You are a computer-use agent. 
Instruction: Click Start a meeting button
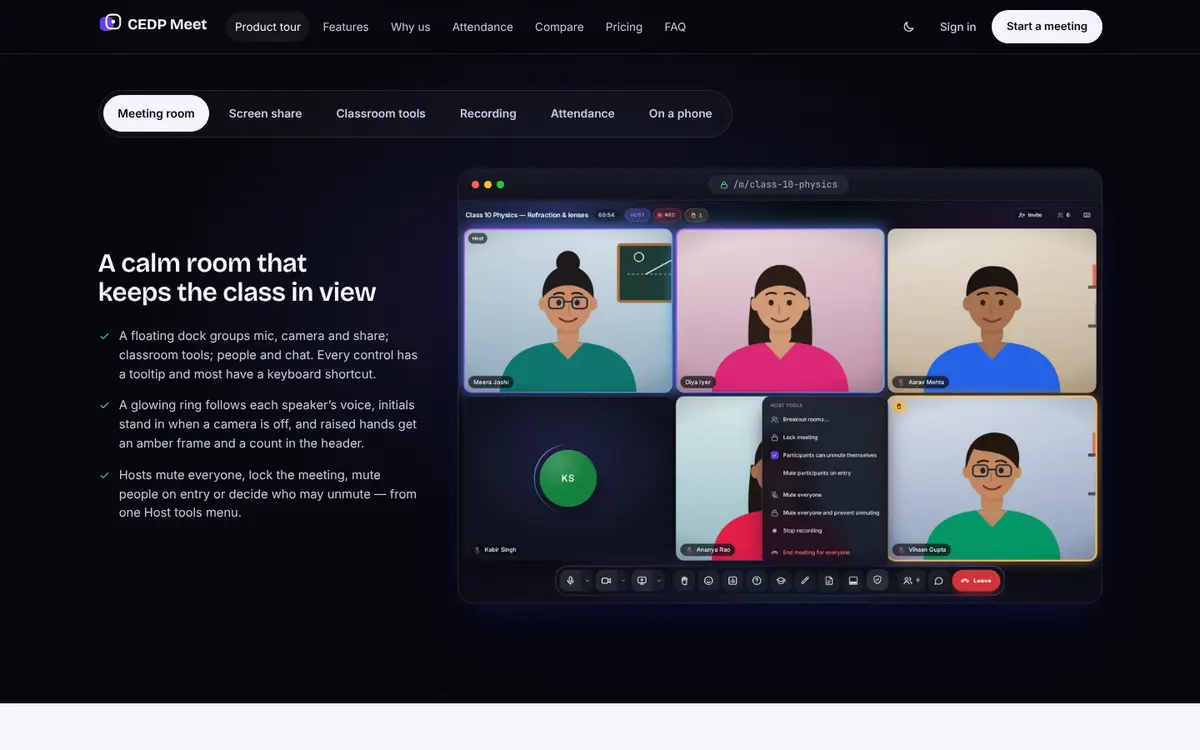(x=1047, y=27)
